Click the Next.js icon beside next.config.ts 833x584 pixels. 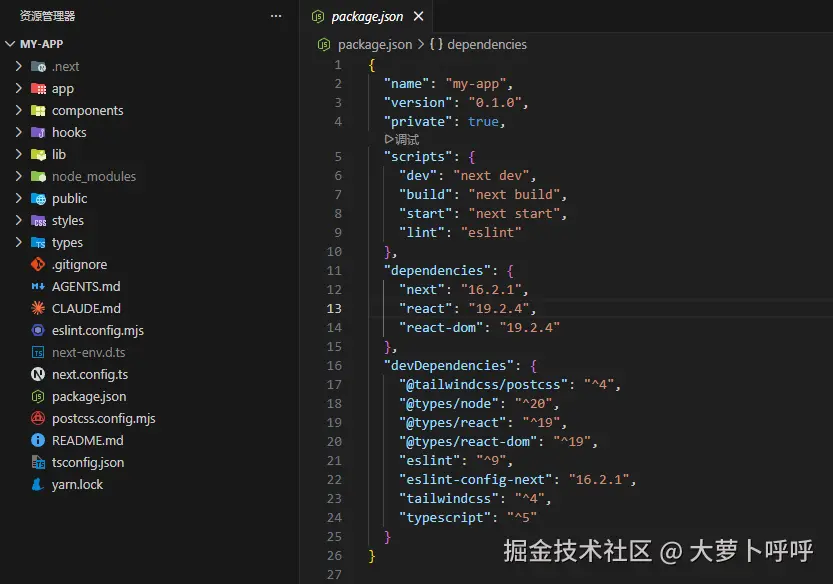38,374
